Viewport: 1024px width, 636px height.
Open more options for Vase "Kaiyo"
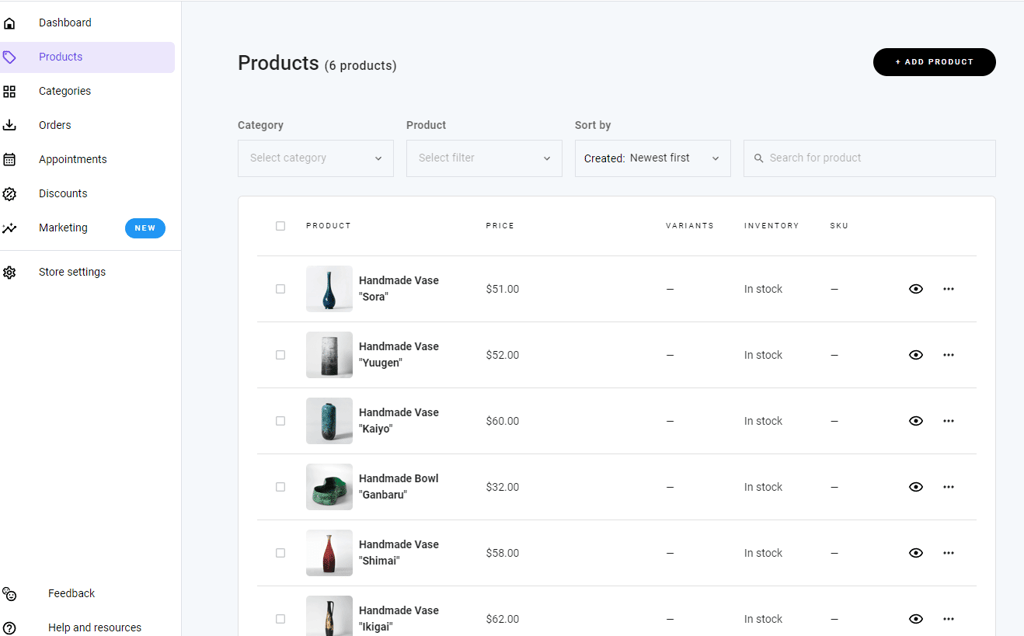click(x=948, y=421)
